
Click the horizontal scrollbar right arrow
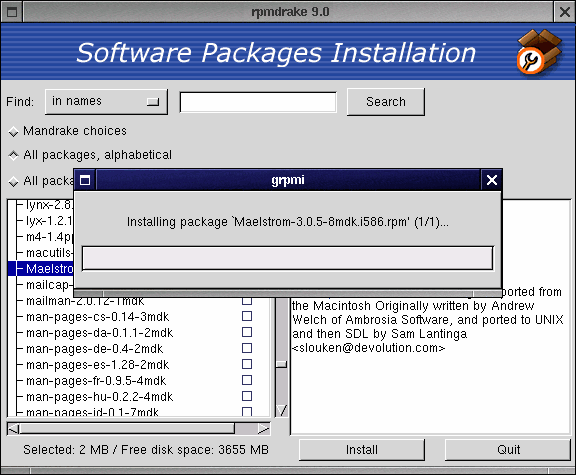[264, 429]
